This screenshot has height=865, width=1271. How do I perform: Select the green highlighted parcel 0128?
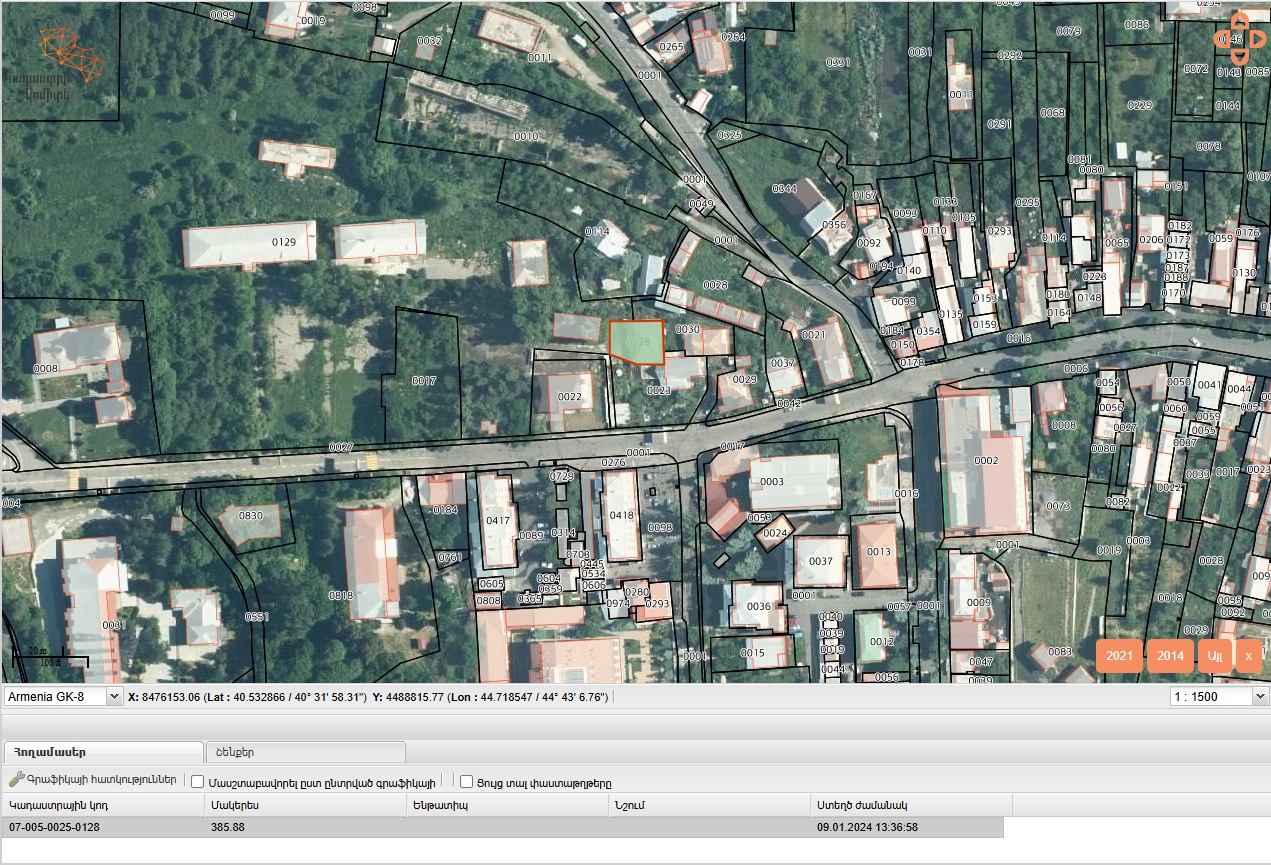tap(637, 340)
